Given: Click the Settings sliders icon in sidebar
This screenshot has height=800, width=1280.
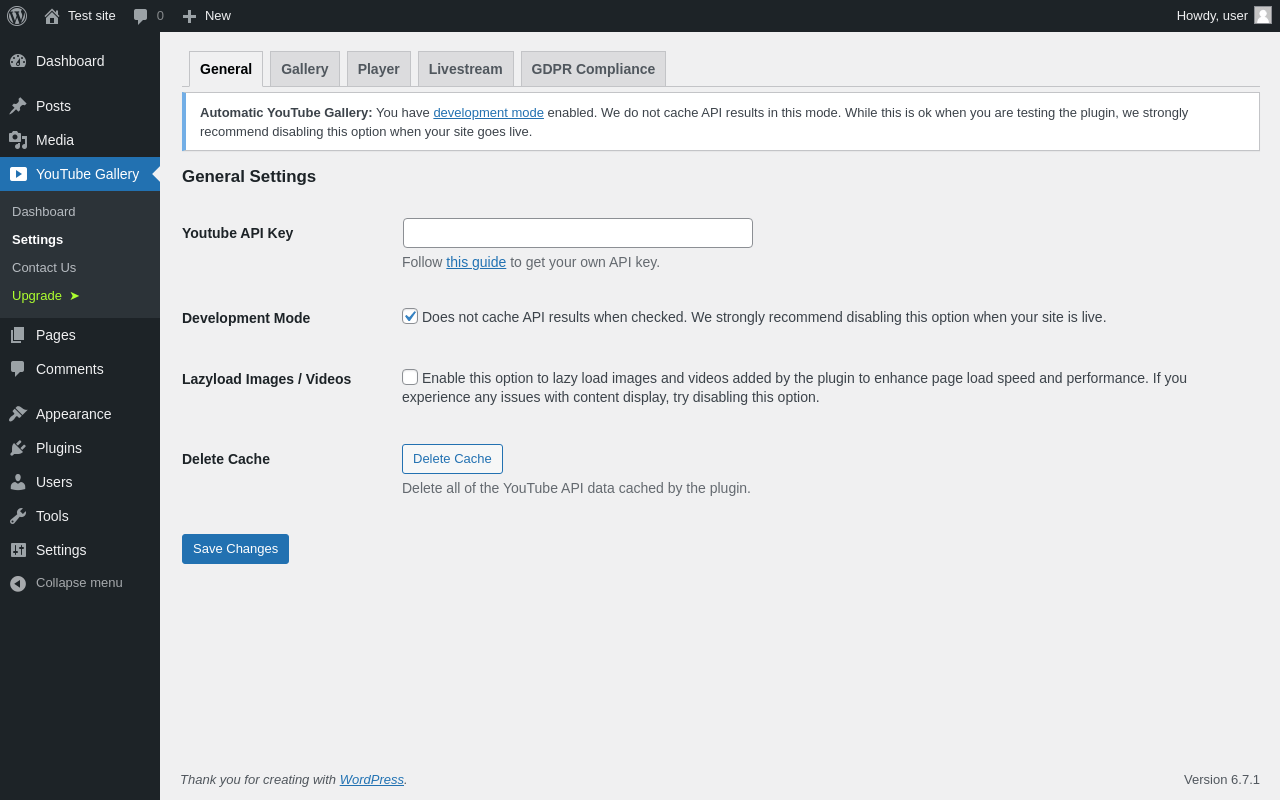Looking at the screenshot, I should (x=18, y=550).
